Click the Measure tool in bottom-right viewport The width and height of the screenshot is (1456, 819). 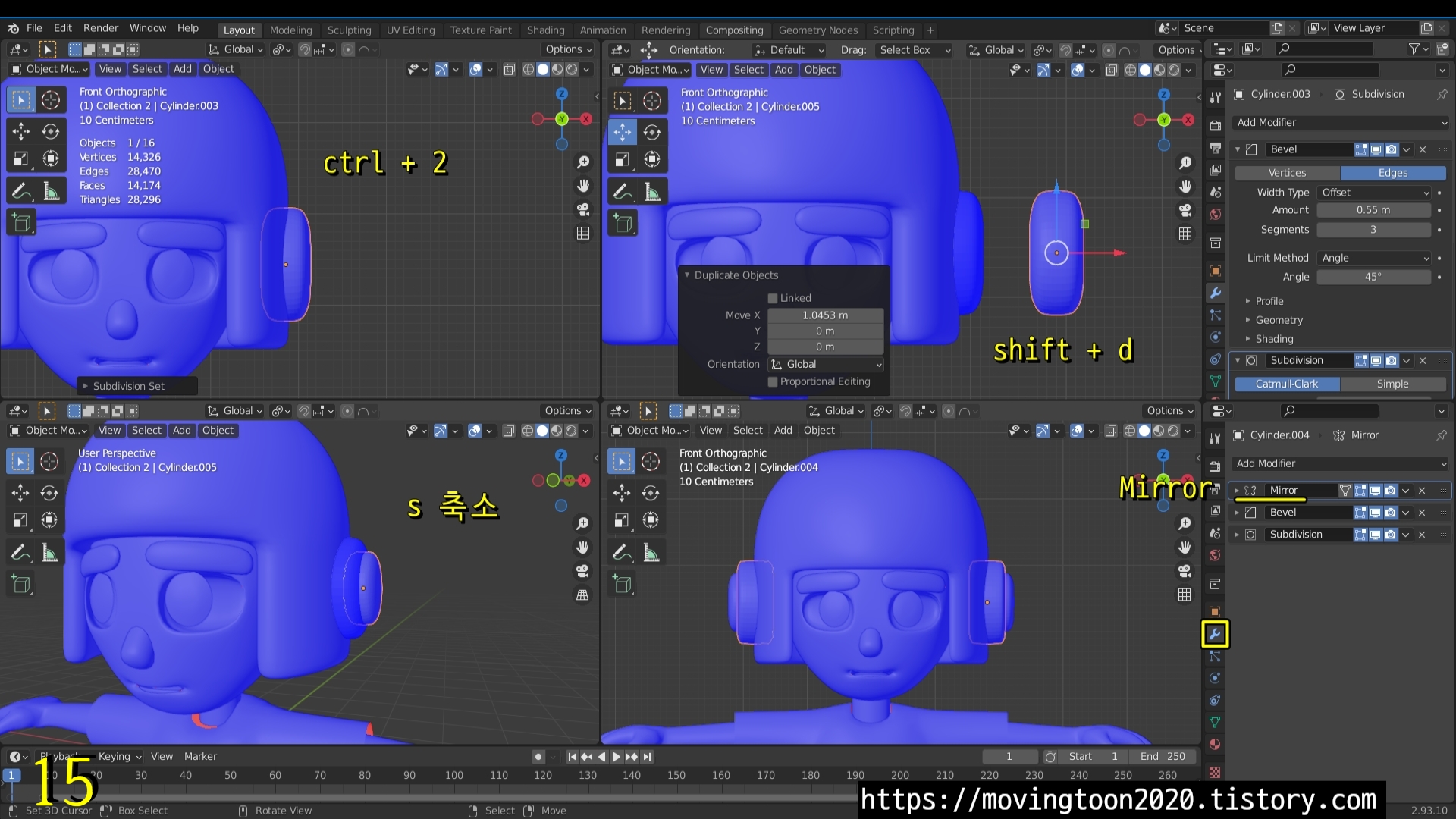(x=651, y=553)
